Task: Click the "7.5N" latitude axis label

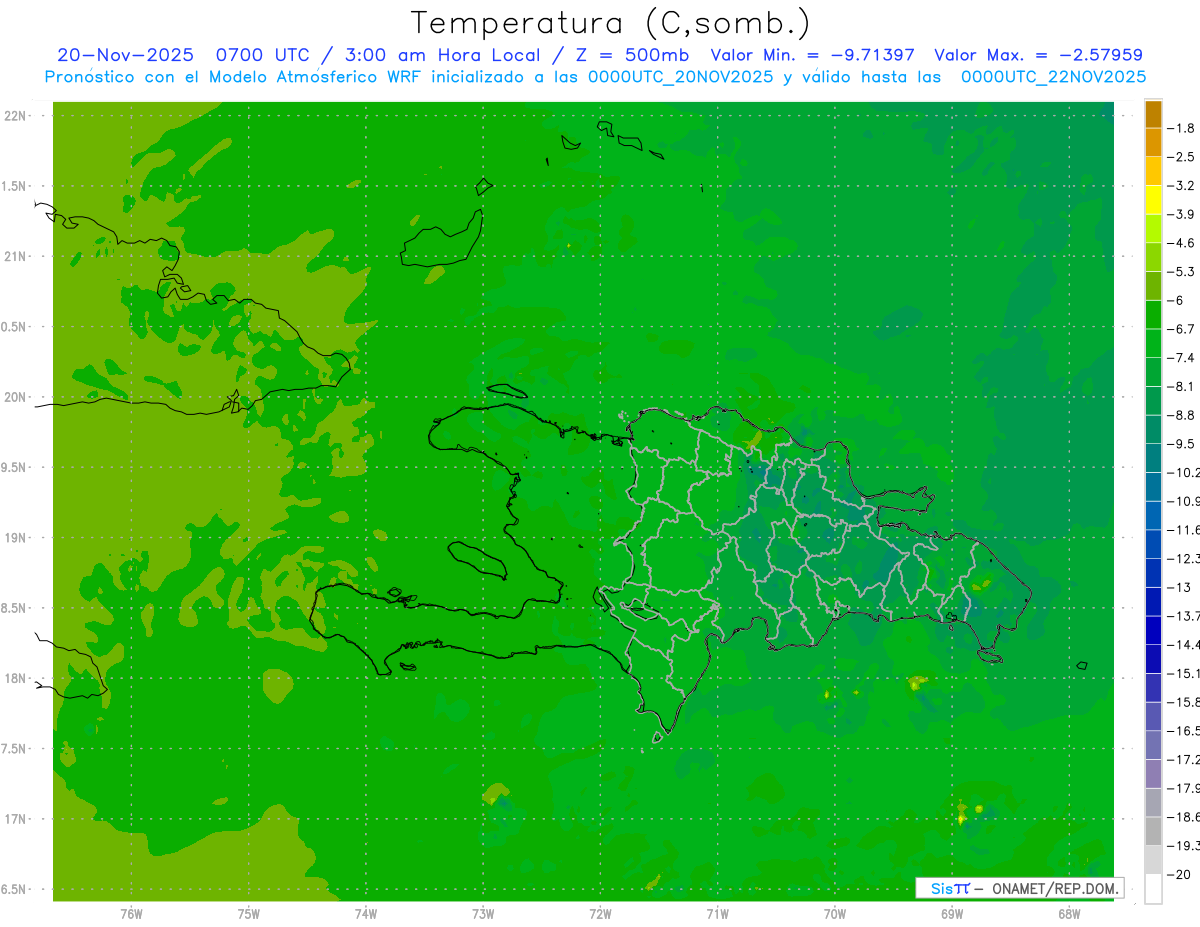Action: pyautogui.click(x=15, y=750)
